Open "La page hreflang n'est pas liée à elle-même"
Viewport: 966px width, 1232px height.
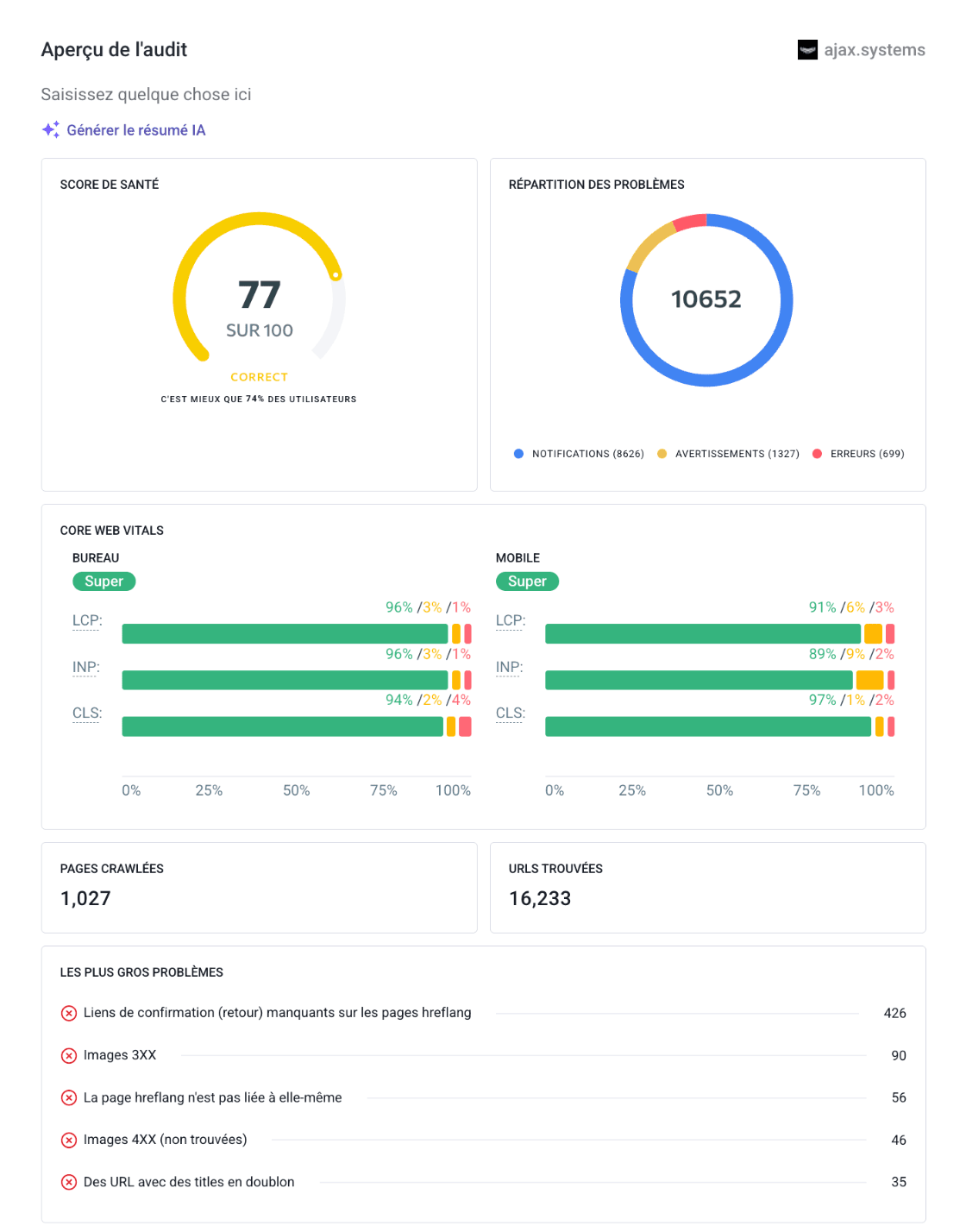coord(213,1097)
